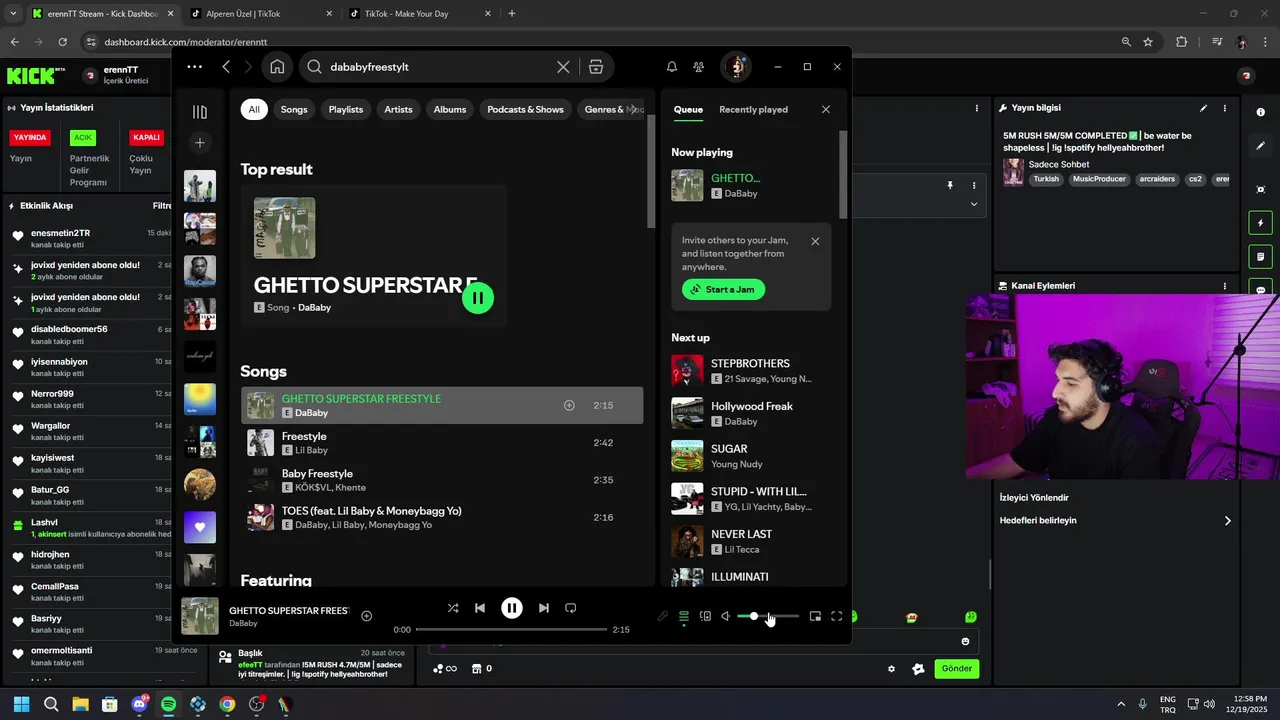1280x720 pixels.
Task: Open the Liked Songs heart playlist
Action: 200,527
